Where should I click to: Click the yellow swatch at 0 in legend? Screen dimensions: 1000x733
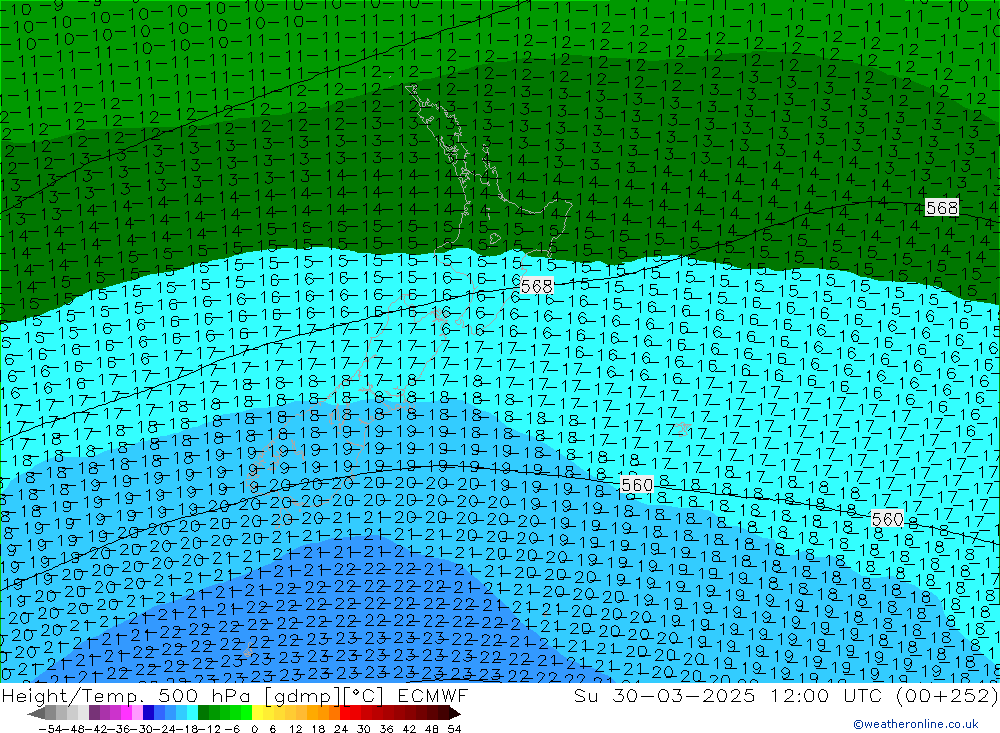pyautogui.click(x=258, y=712)
